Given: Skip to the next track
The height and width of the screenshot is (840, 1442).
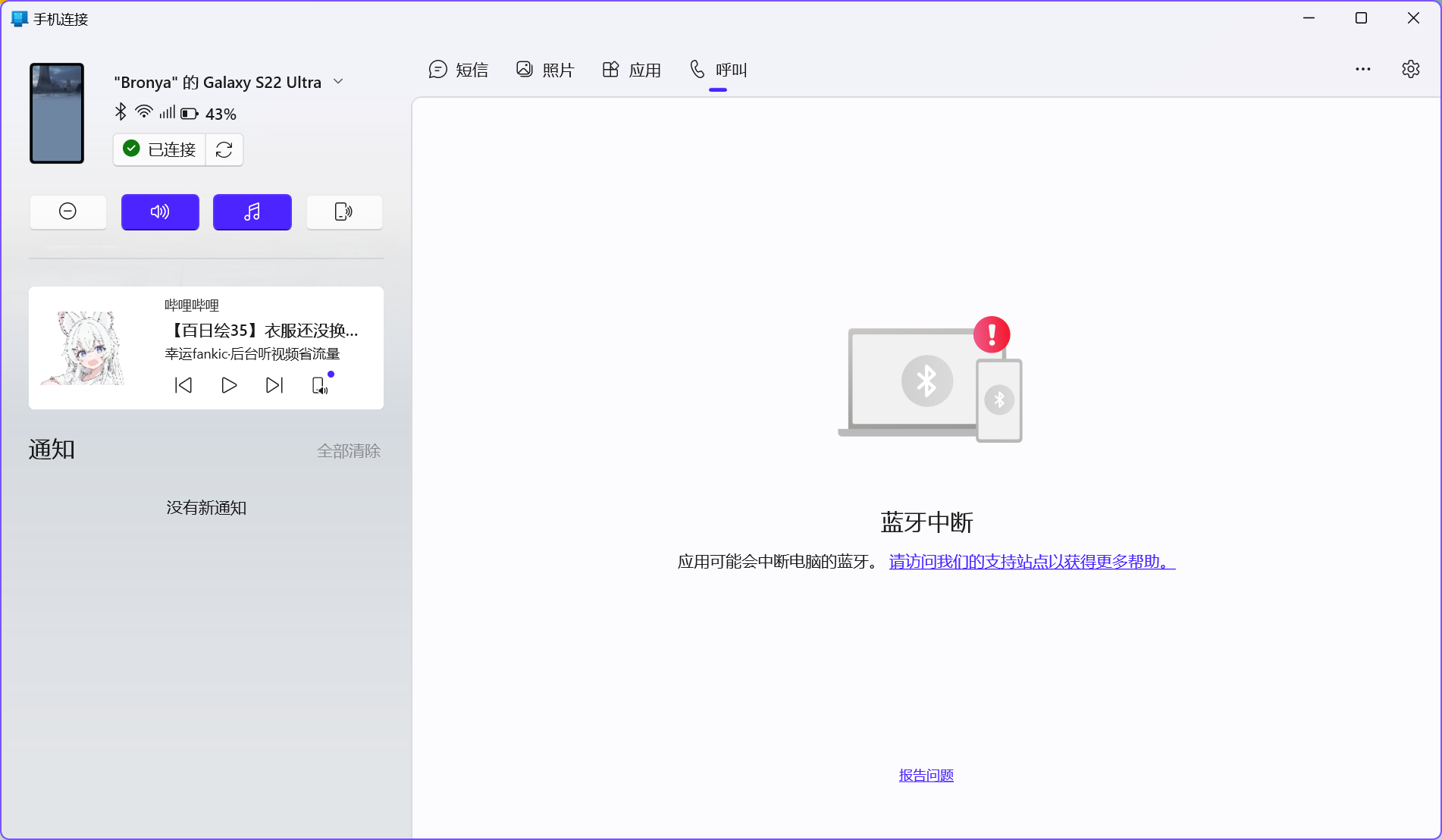Looking at the screenshot, I should point(274,385).
